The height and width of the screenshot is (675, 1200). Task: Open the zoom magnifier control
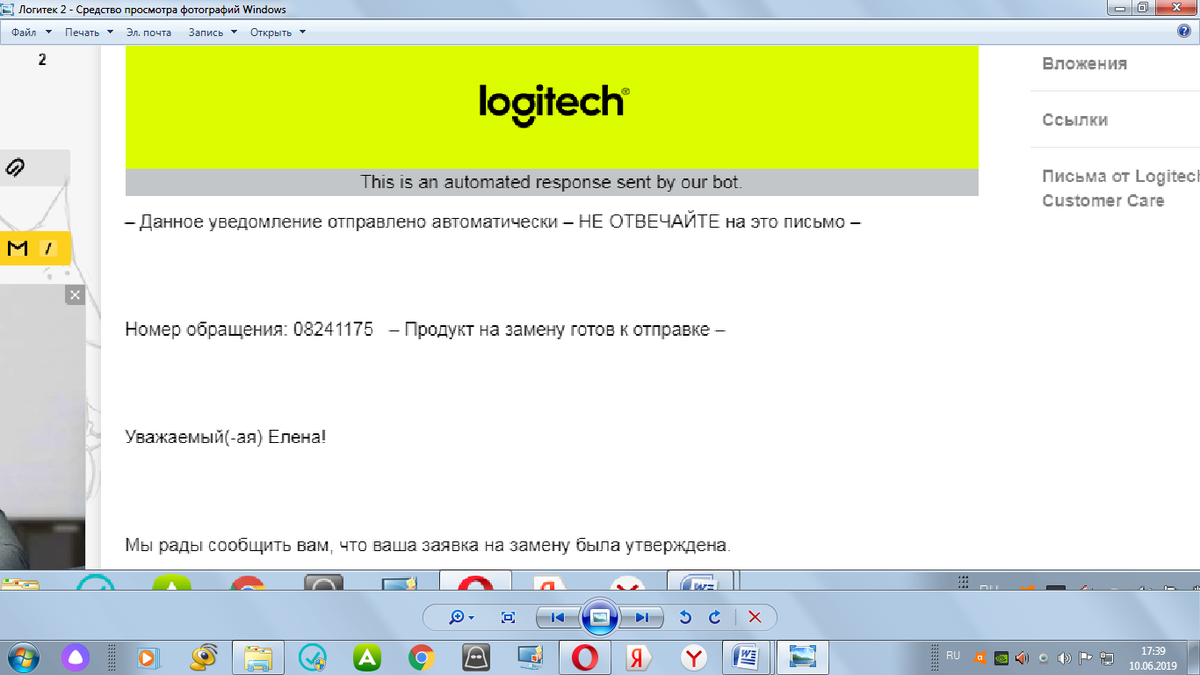tap(460, 618)
